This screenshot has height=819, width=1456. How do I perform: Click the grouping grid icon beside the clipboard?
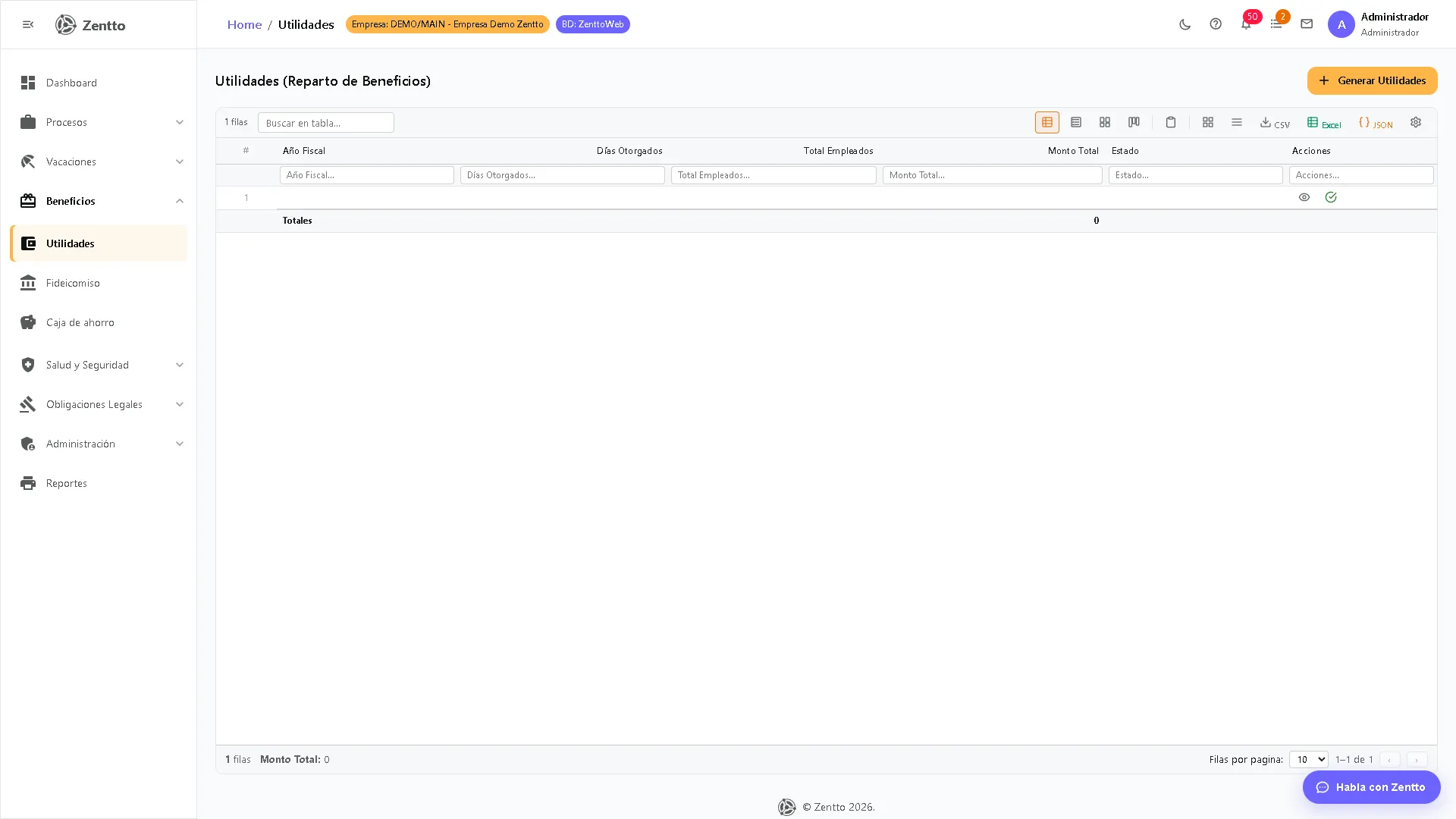[1208, 122]
